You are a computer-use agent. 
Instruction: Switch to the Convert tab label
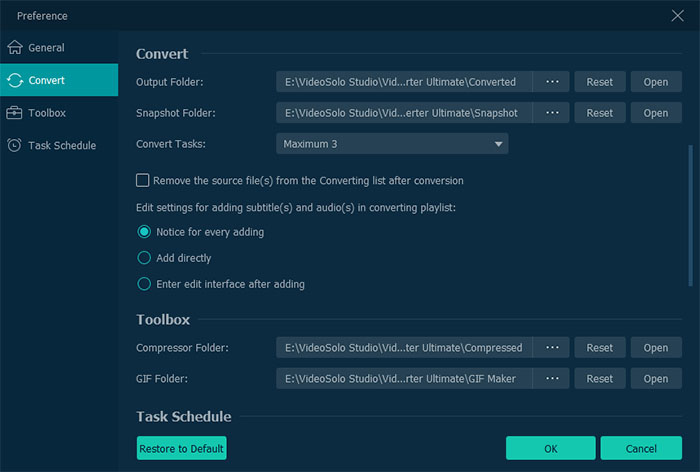(46, 80)
